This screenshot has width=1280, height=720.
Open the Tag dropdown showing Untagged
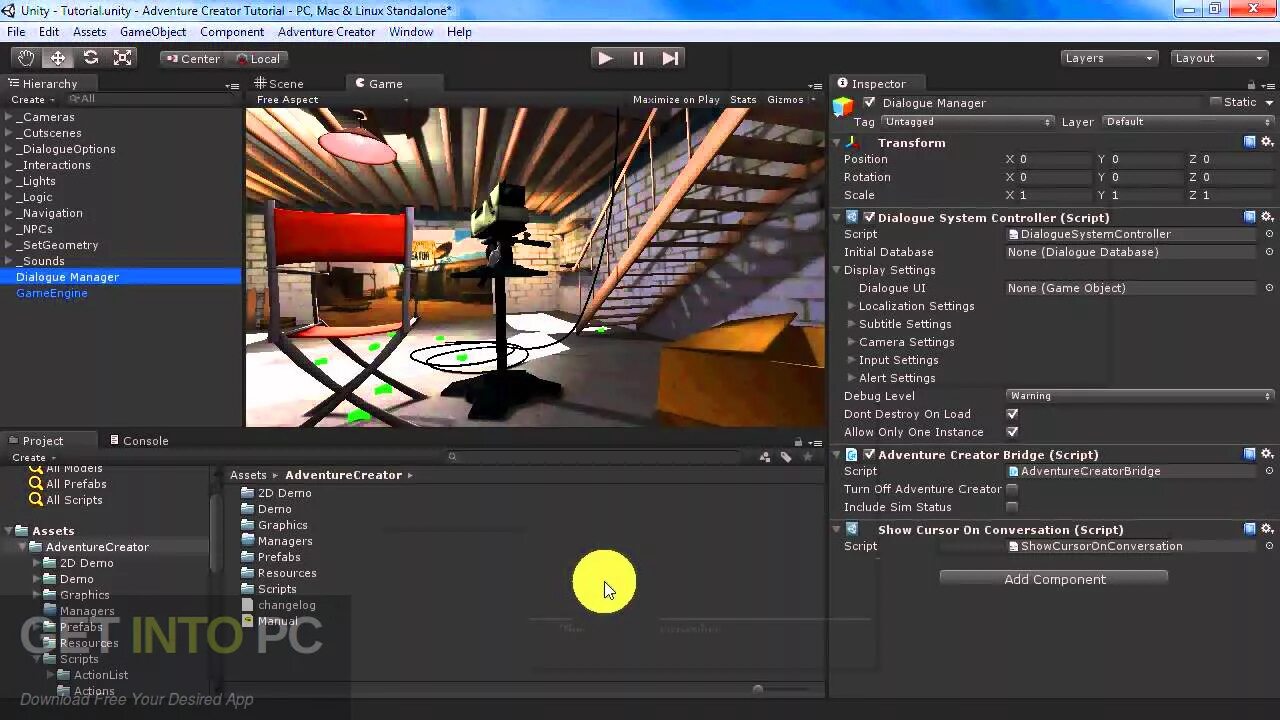pos(967,122)
